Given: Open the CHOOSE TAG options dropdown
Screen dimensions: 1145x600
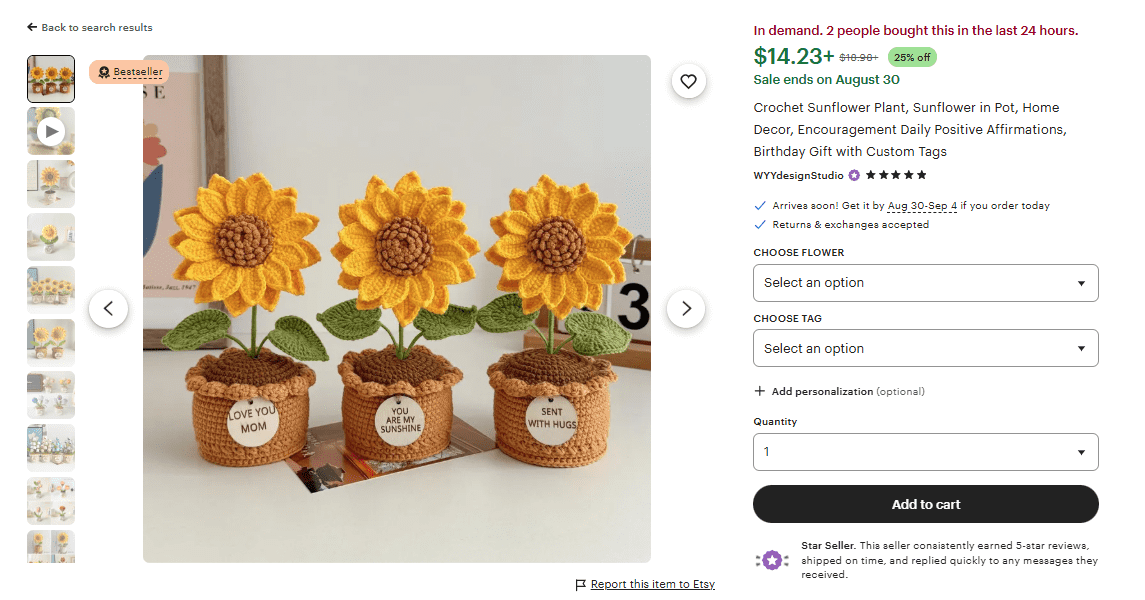Looking at the screenshot, I should (925, 348).
